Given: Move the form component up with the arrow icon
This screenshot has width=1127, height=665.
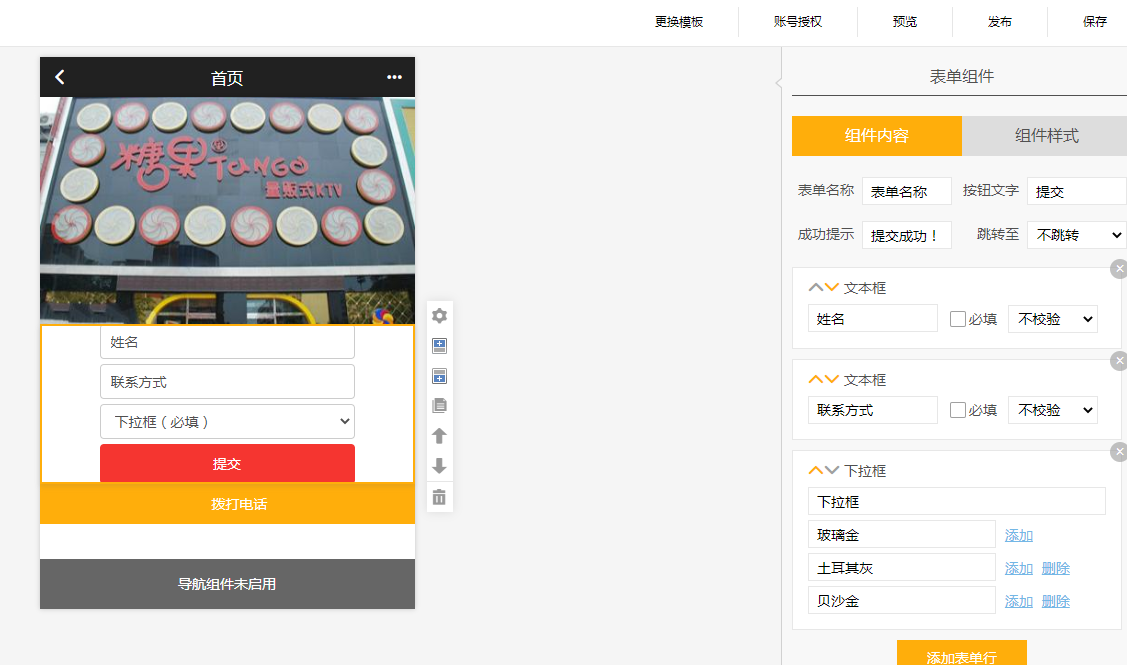Looking at the screenshot, I should click(439, 436).
